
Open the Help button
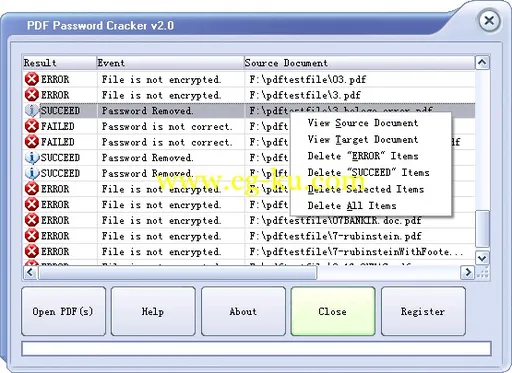153,311
